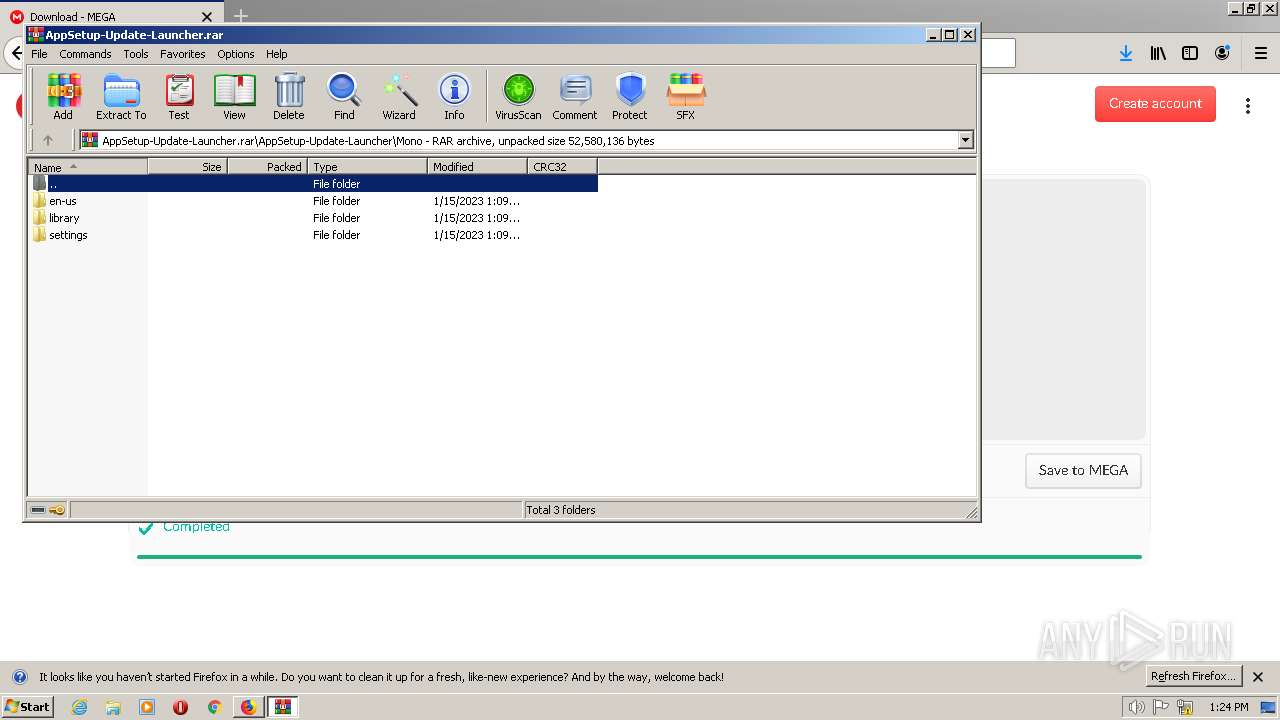Click the Create account button on MEGA
Viewport: 1280px width, 720px height.
[x=1155, y=103]
